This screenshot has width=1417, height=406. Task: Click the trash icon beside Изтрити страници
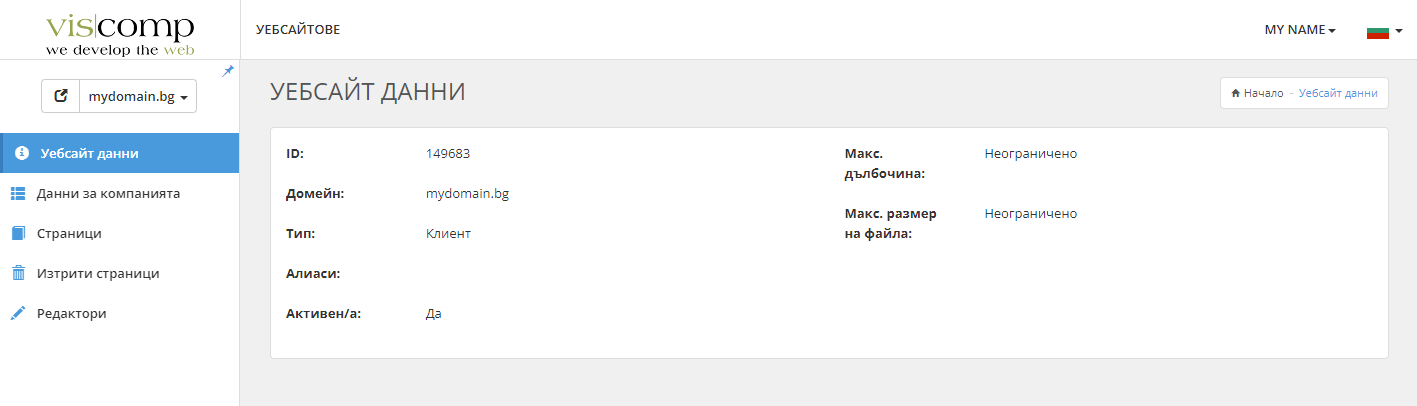click(x=18, y=273)
